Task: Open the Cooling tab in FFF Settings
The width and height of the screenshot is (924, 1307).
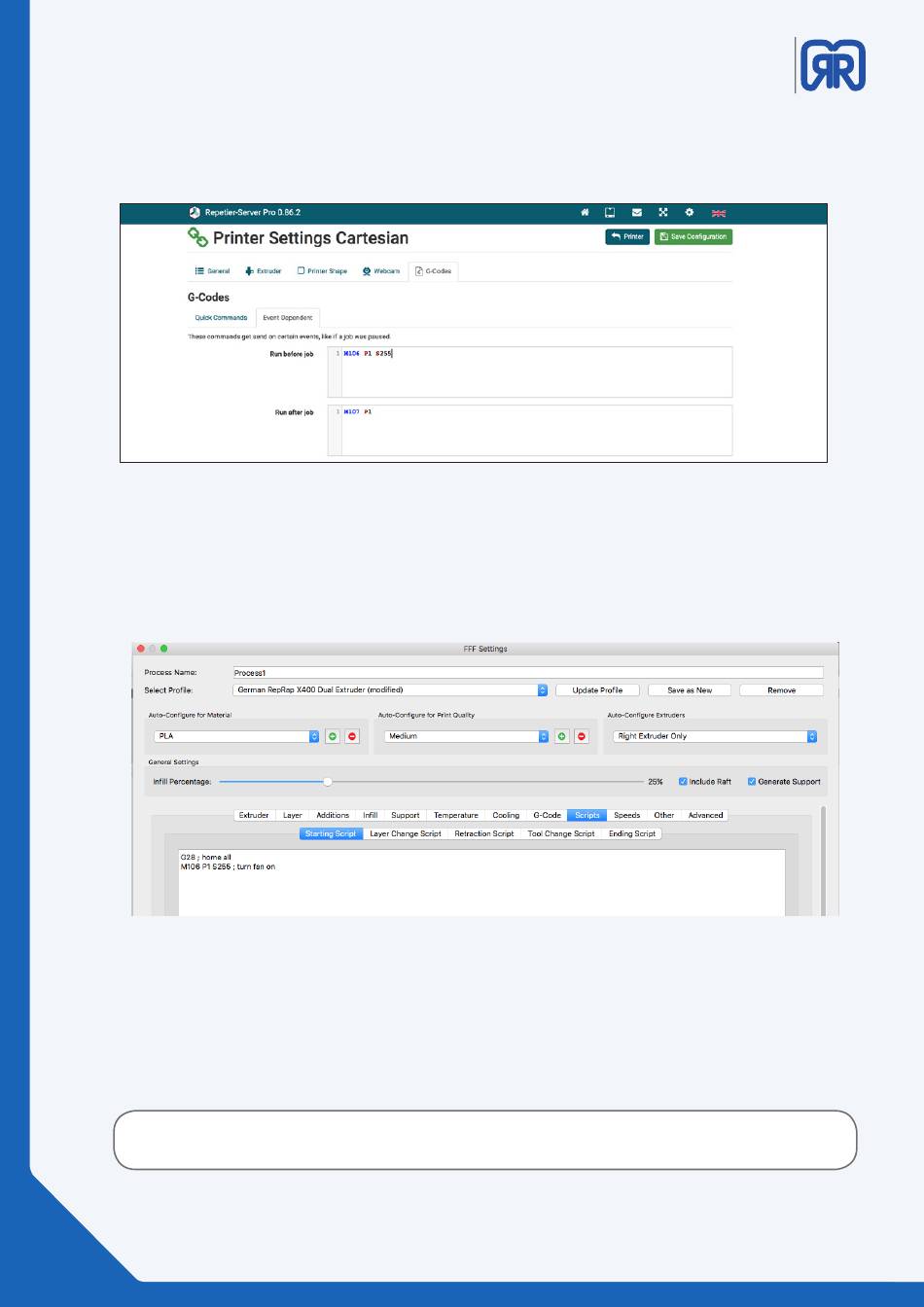Action: (506, 815)
